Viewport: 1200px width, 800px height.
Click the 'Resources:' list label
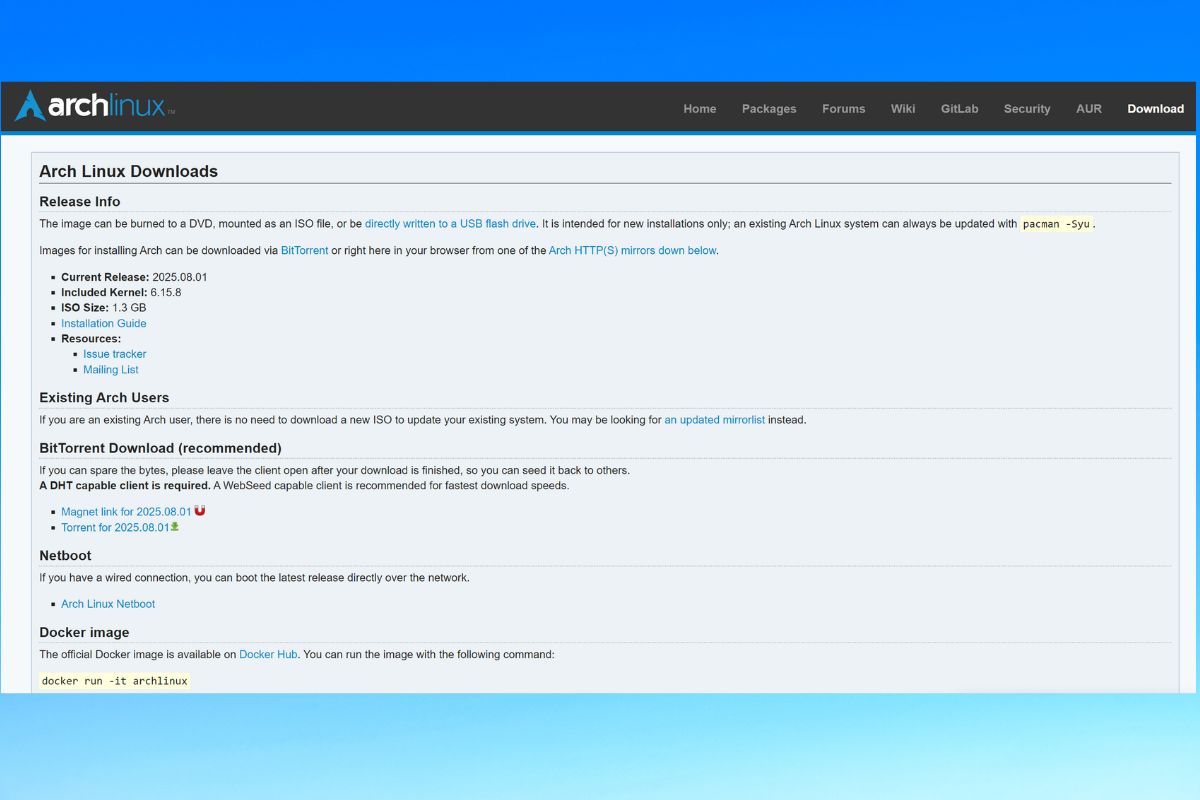point(91,339)
